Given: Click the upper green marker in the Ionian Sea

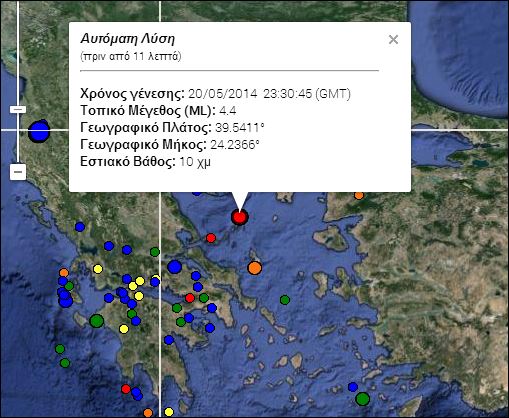Looking at the screenshot, I should (60, 349).
